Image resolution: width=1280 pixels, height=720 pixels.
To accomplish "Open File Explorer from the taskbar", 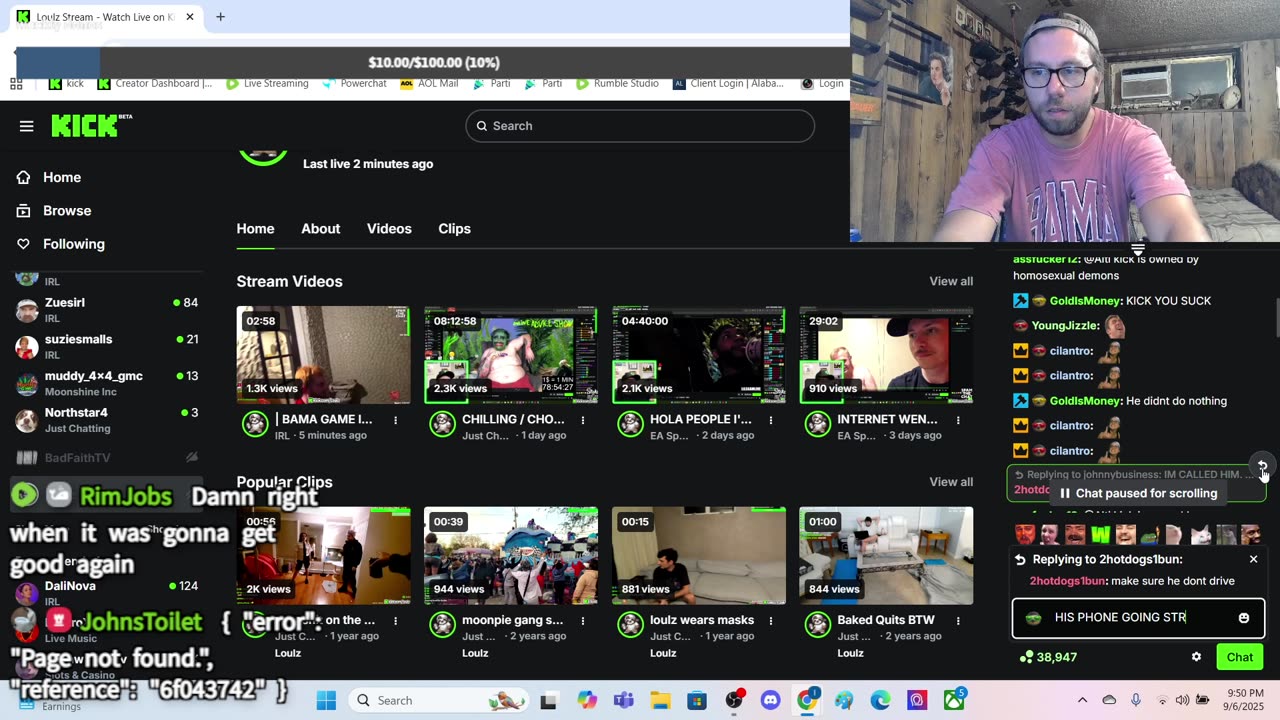I will (660, 700).
